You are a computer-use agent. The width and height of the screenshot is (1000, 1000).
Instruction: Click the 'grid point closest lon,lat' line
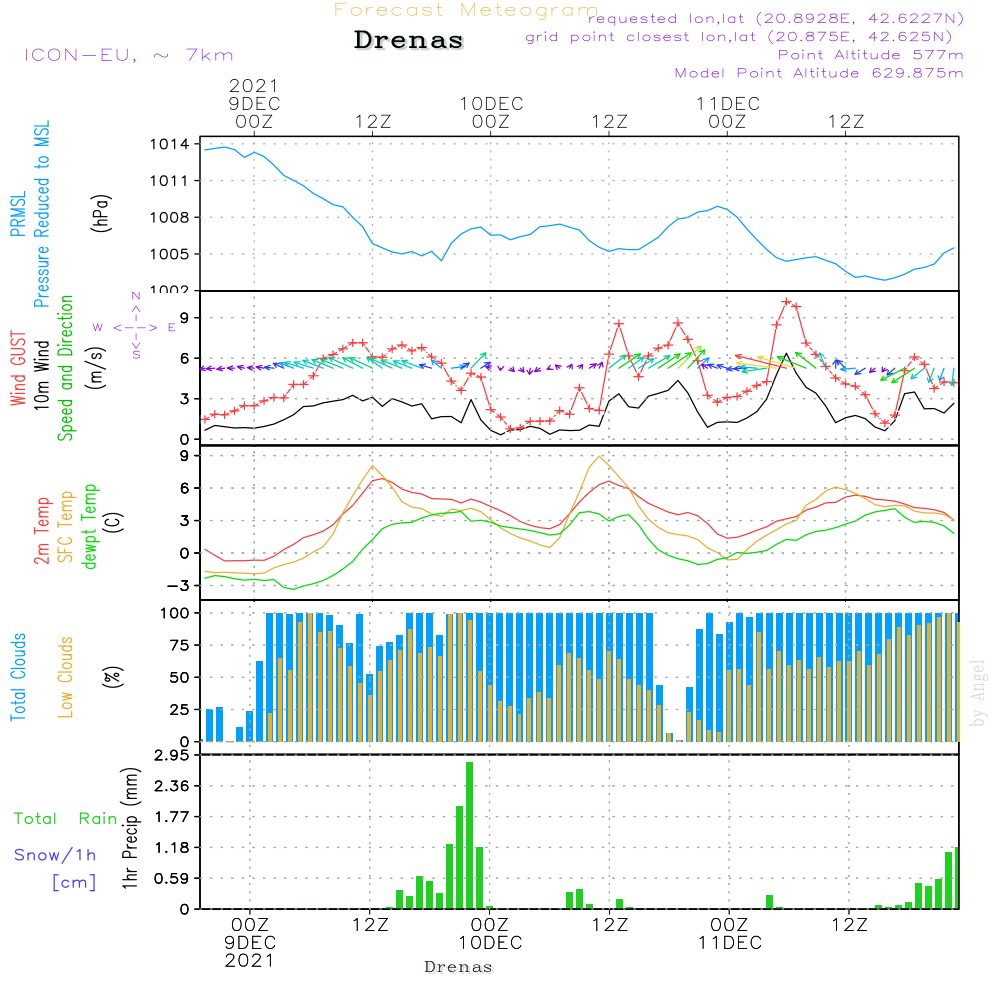click(x=739, y=37)
